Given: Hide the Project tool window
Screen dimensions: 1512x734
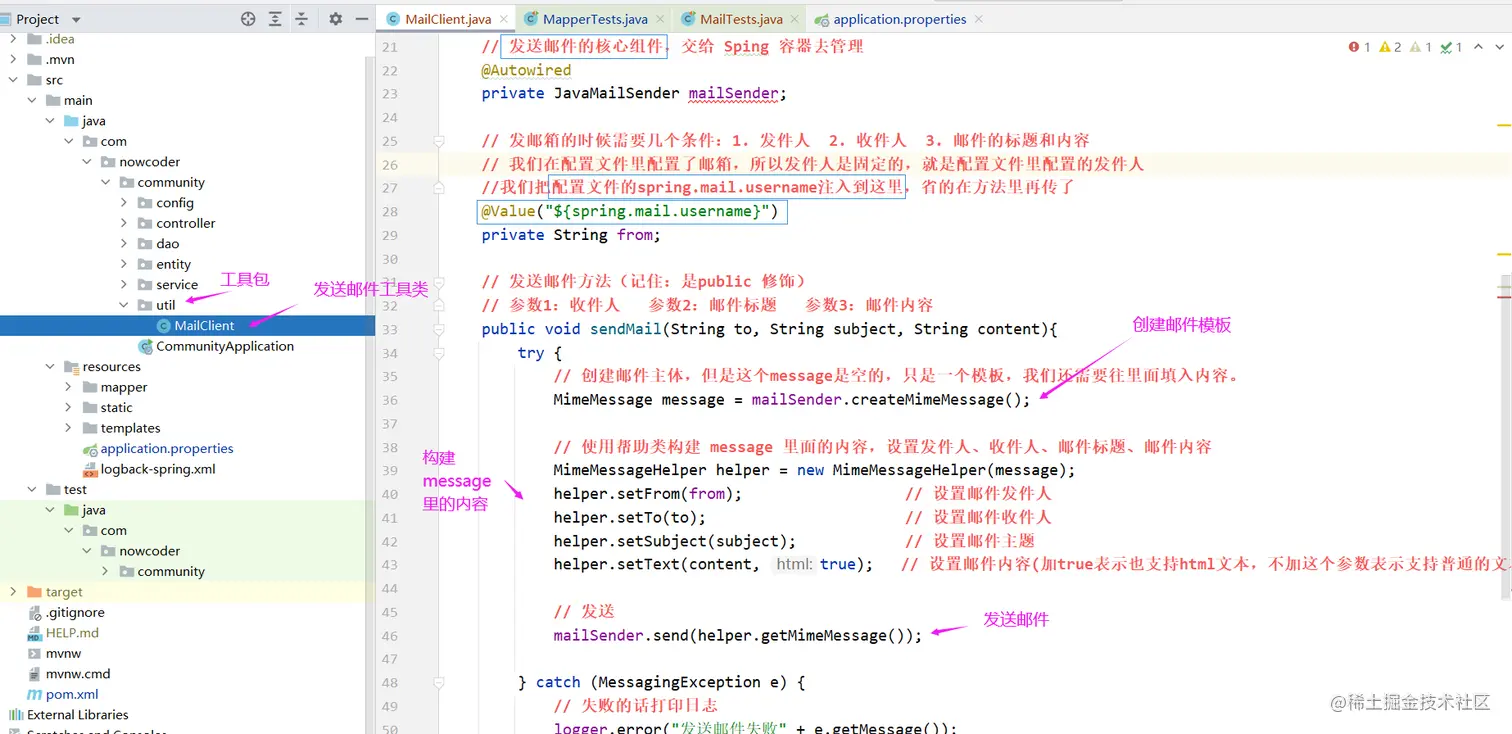Looking at the screenshot, I should pyautogui.click(x=360, y=19).
